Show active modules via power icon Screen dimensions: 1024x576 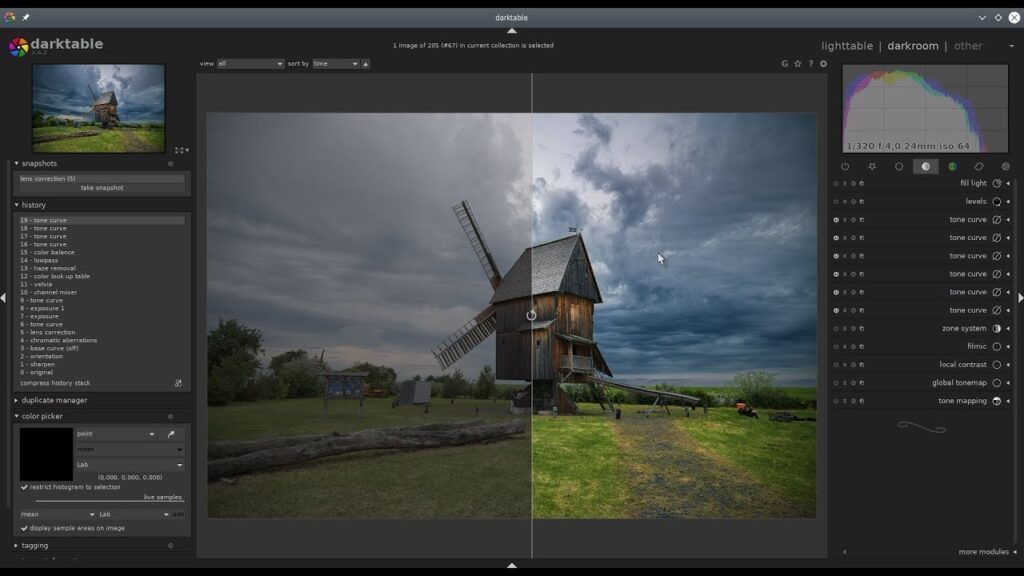pyautogui.click(x=845, y=167)
